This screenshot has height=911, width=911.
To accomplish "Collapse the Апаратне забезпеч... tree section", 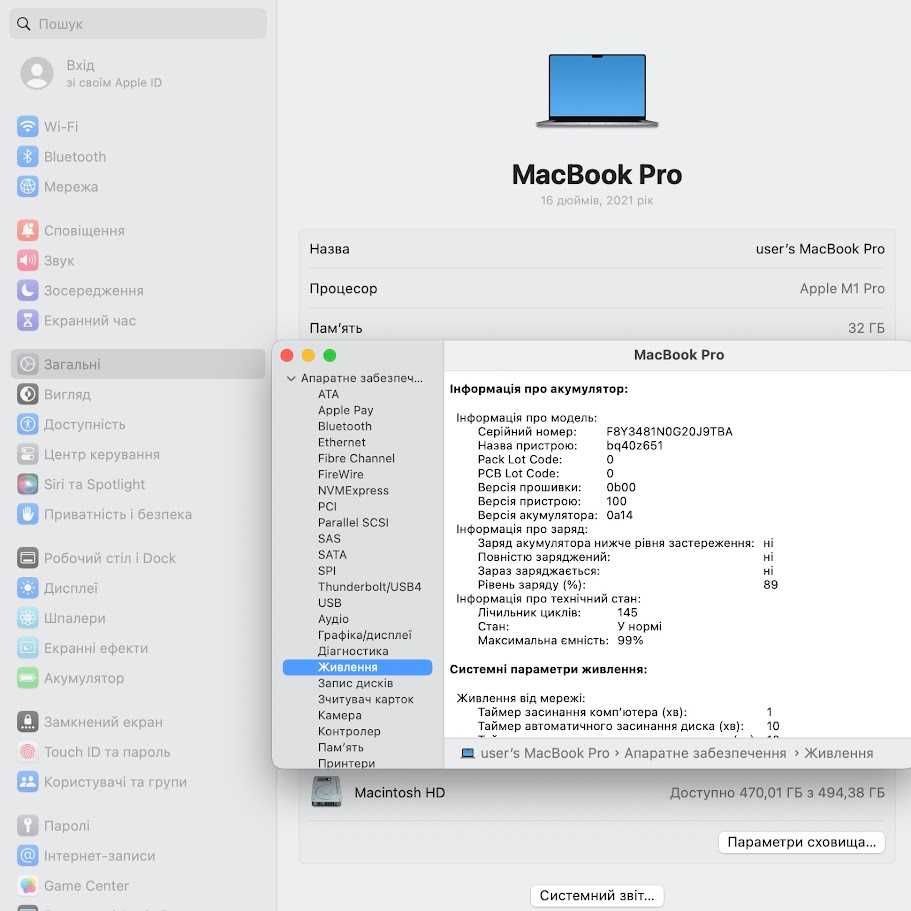I will pos(291,378).
